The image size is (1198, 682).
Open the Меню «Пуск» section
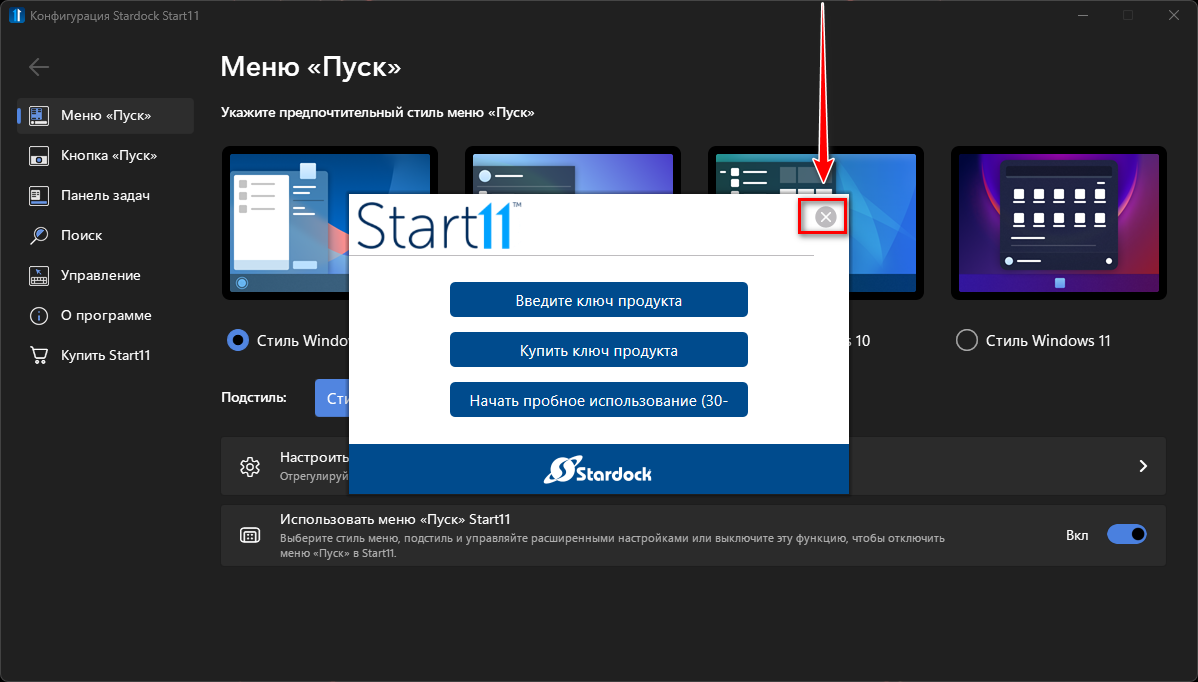pos(105,115)
